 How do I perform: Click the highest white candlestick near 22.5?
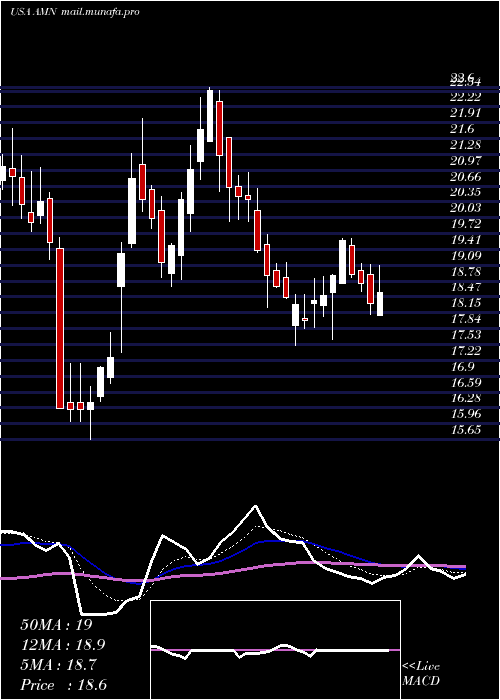pos(210,116)
